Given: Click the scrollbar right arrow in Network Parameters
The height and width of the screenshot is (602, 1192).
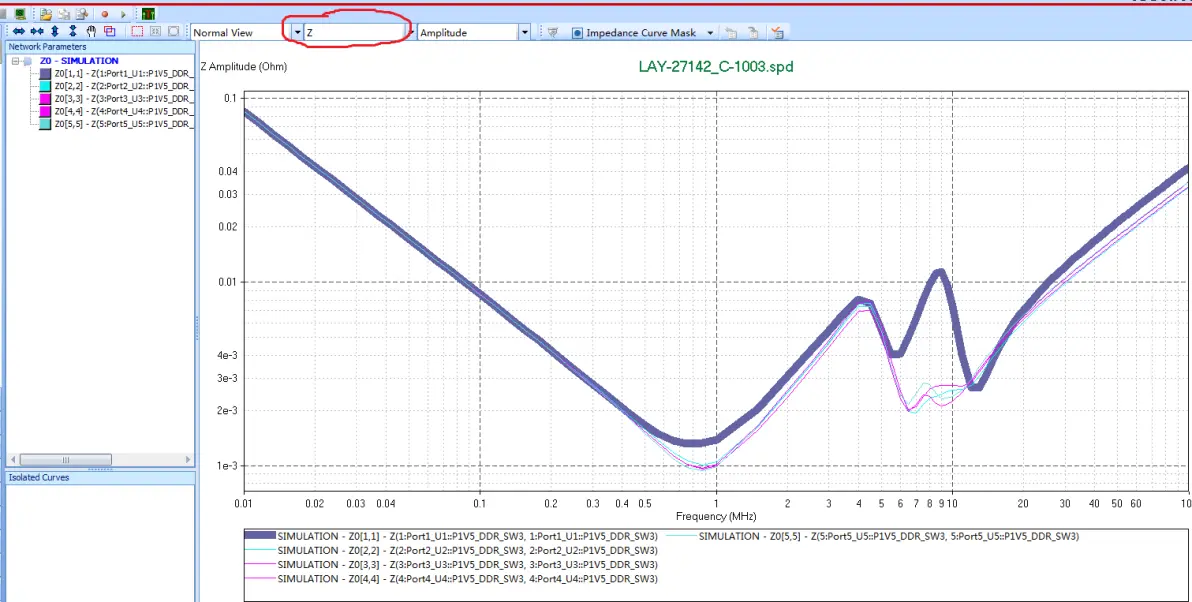Looking at the screenshot, I should coord(189,460).
